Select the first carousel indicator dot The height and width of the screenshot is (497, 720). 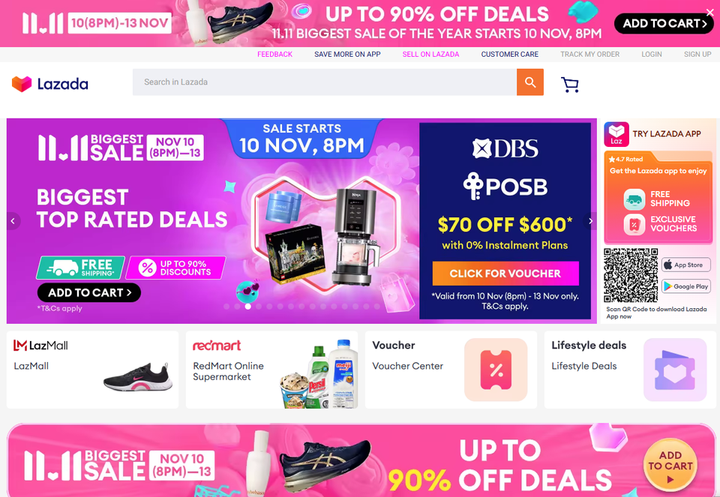click(226, 306)
